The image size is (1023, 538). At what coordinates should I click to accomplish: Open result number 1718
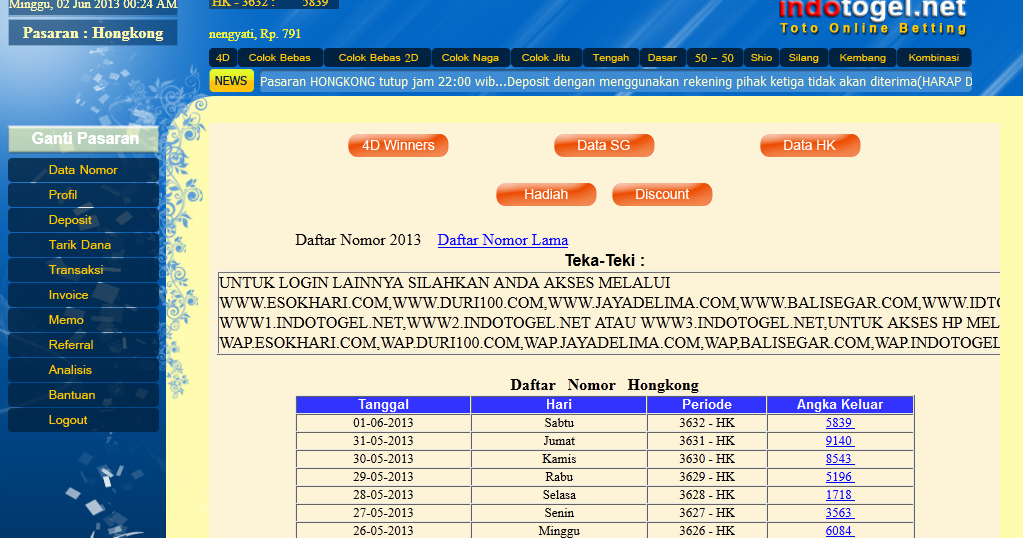pos(840,495)
